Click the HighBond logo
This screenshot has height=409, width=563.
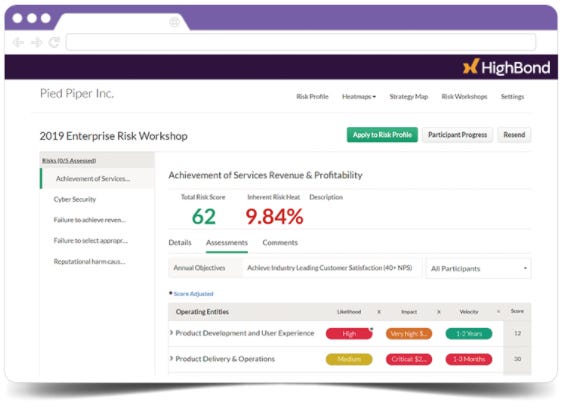click(506, 67)
